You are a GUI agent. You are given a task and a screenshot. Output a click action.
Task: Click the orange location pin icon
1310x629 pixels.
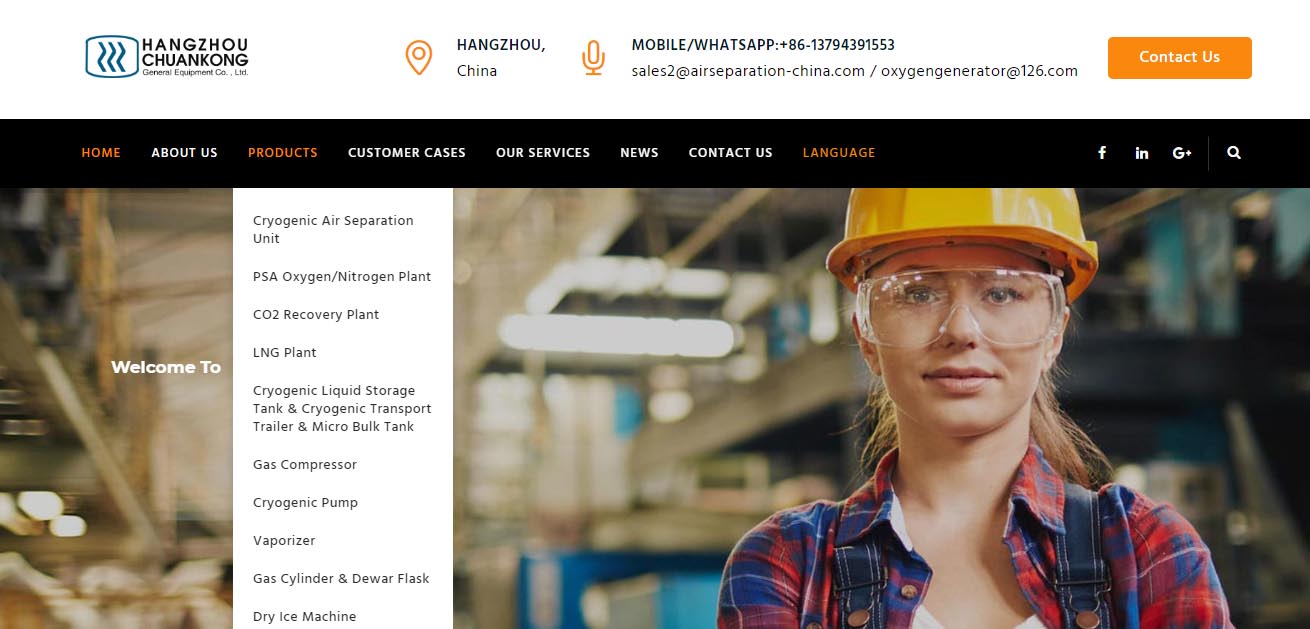pyautogui.click(x=418, y=58)
